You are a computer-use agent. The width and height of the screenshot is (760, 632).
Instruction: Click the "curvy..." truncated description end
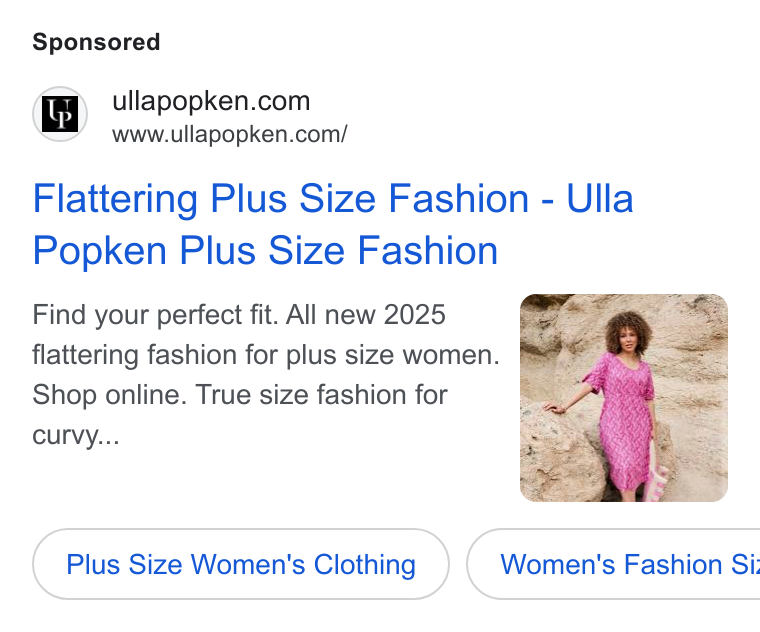(x=76, y=435)
